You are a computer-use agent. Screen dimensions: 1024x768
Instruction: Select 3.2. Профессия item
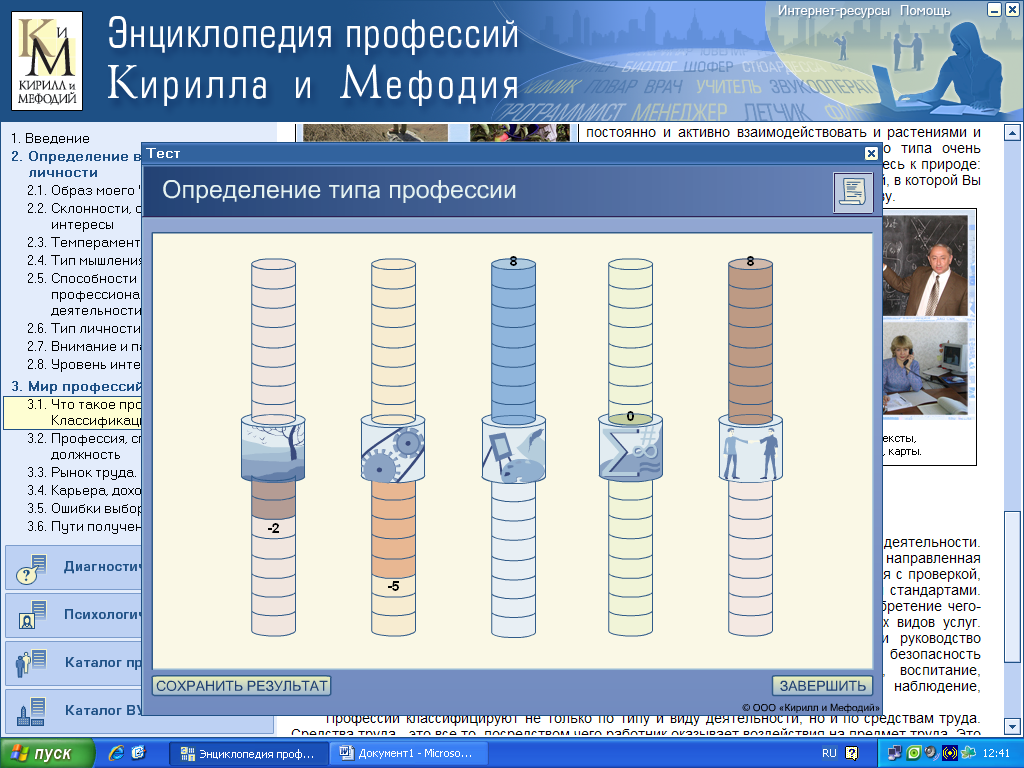pos(84,446)
